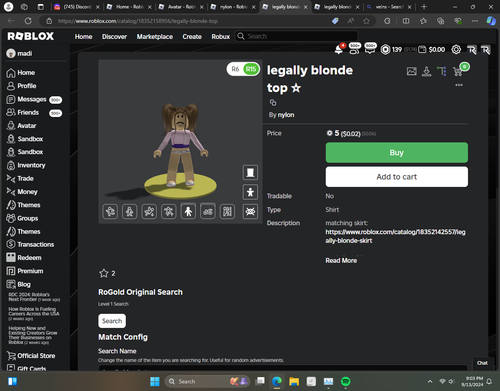Open the Home top navigation item
The height and width of the screenshot is (391, 500).
(x=83, y=36)
